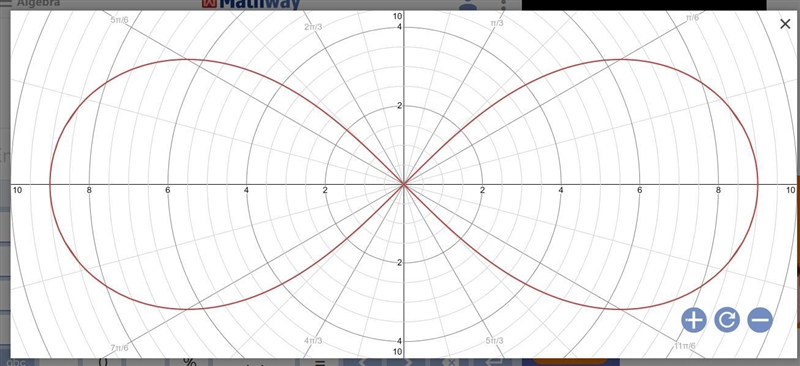This screenshot has height=366, width=800.
Task: Tap the backspace delete key
Action: [x=451, y=362]
